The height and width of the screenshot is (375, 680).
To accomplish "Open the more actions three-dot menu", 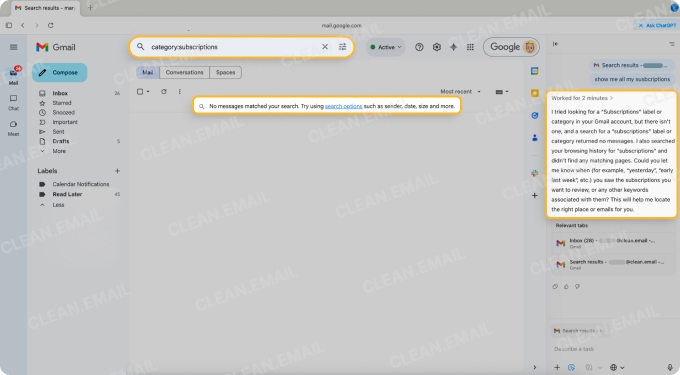I will (x=180, y=91).
